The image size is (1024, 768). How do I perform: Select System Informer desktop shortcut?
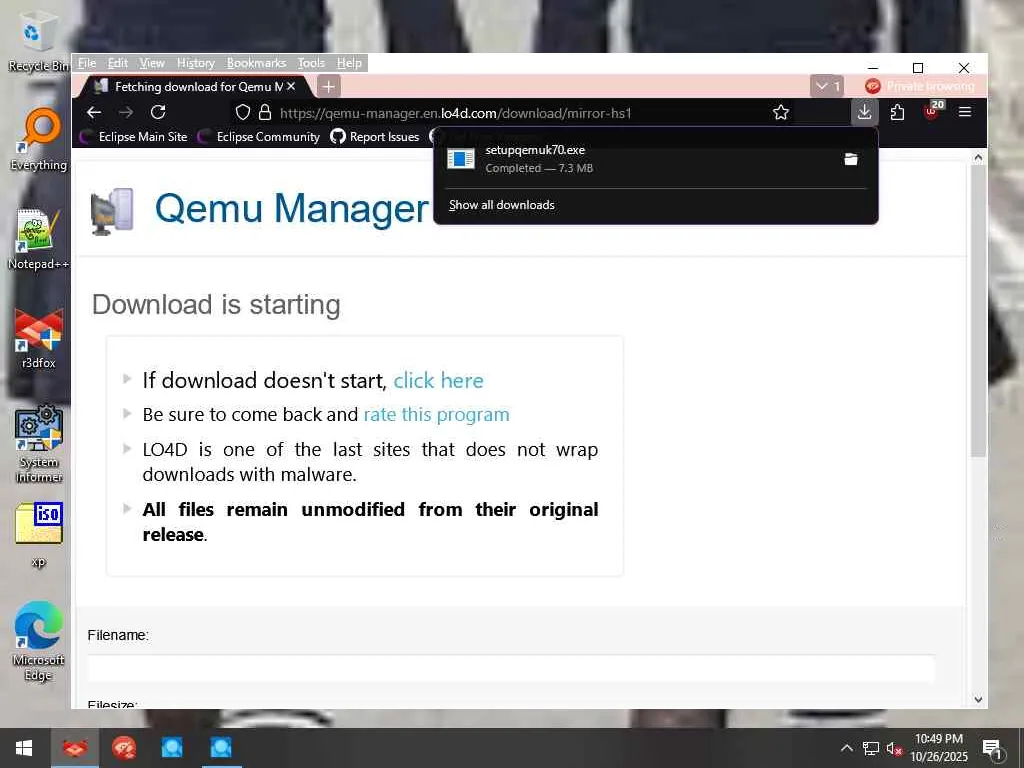[x=39, y=445]
